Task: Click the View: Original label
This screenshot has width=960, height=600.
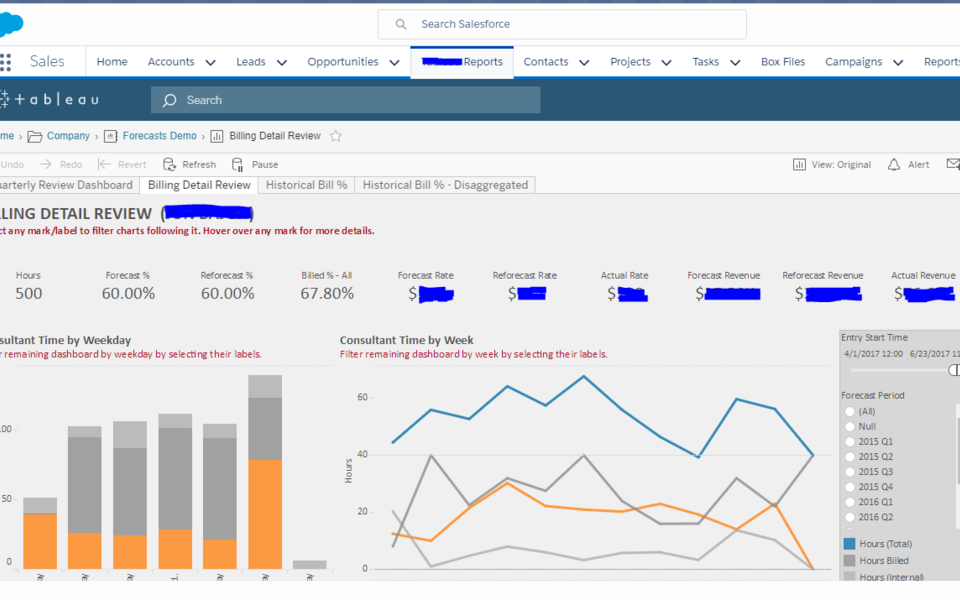Action: click(841, 165)
